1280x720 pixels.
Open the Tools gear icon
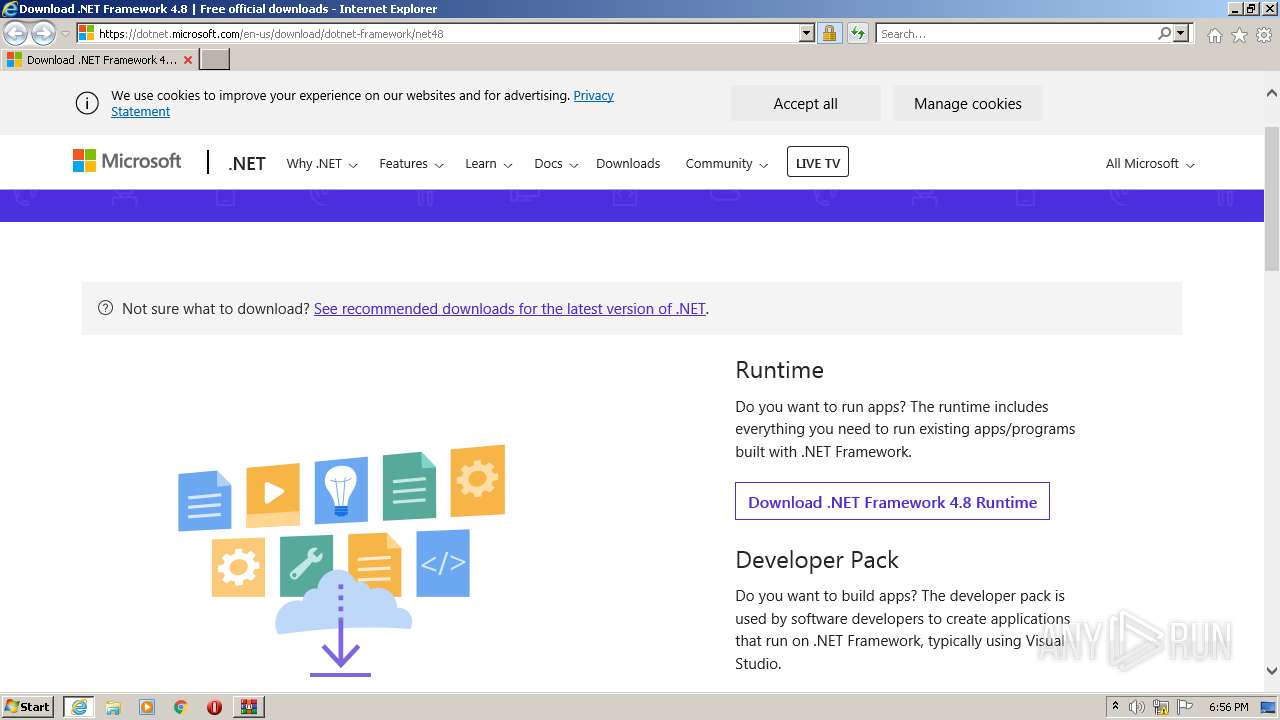(x=1264, y=35)
